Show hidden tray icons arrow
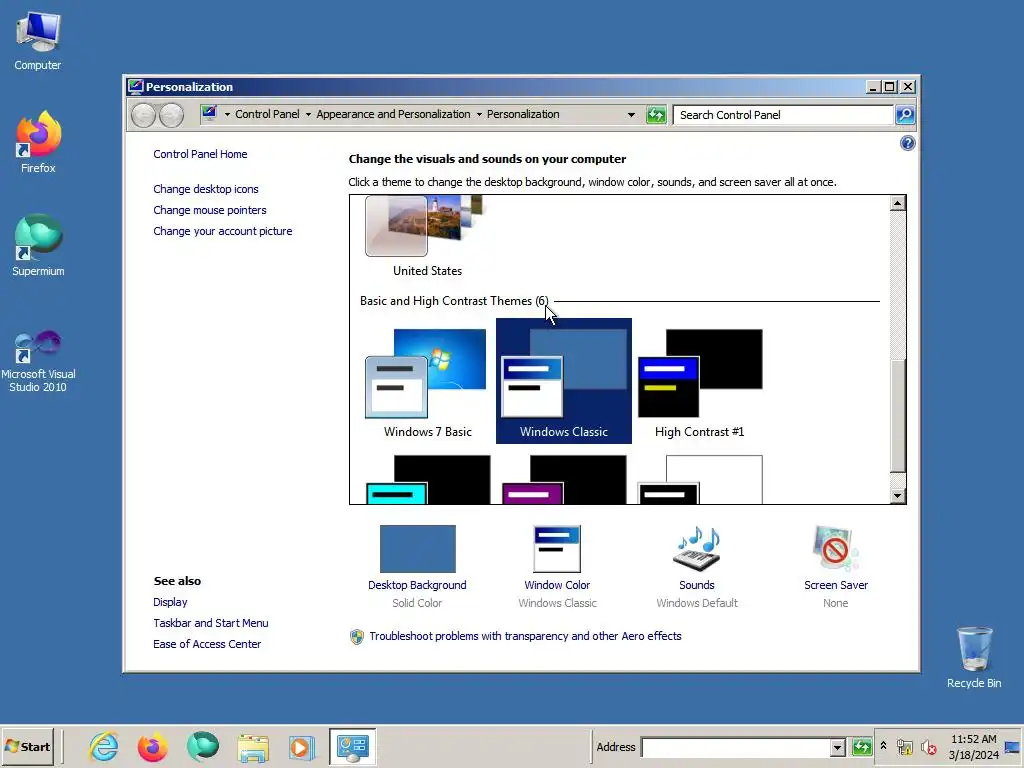The height and width of the screenshot is (768, 1024). point(883,746)
